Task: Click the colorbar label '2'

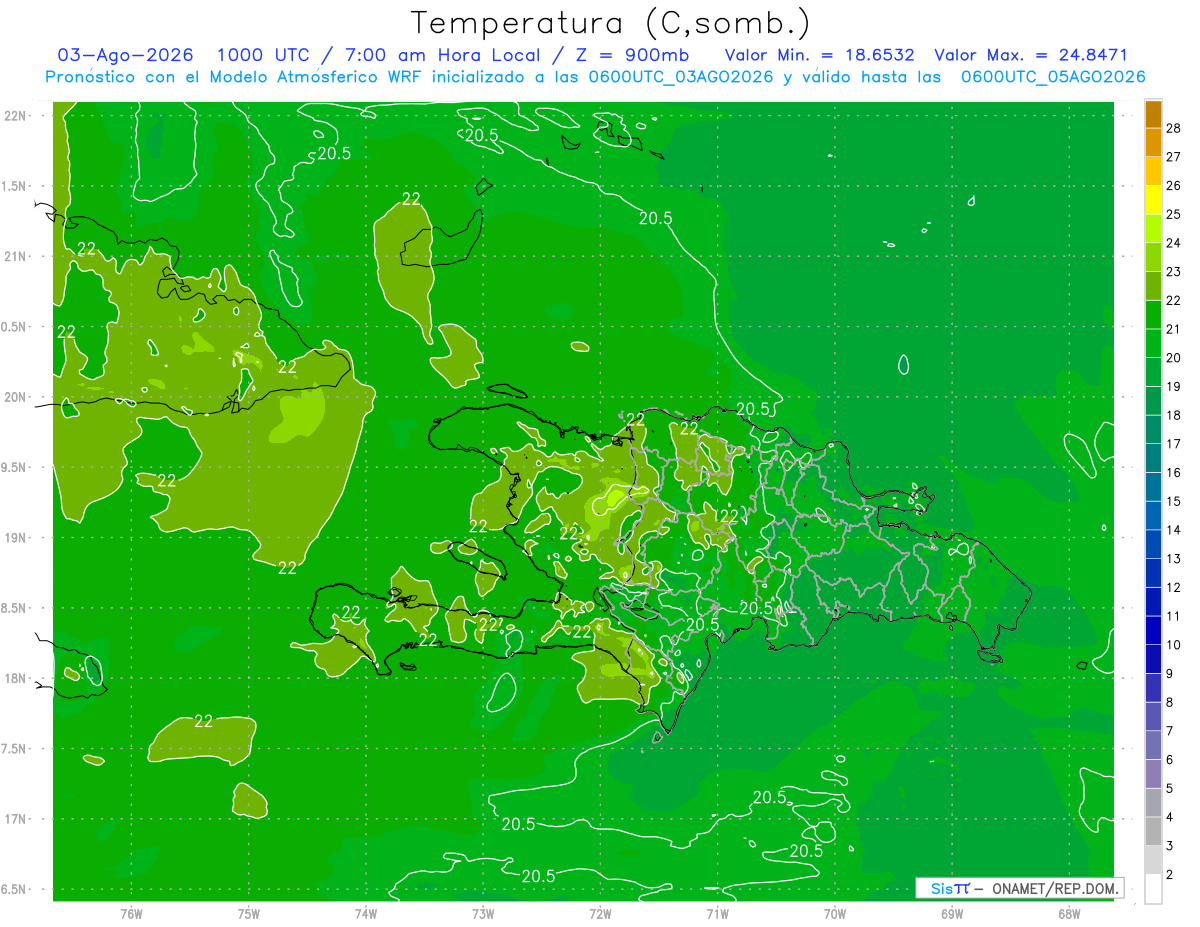Action: point(1170,875)
